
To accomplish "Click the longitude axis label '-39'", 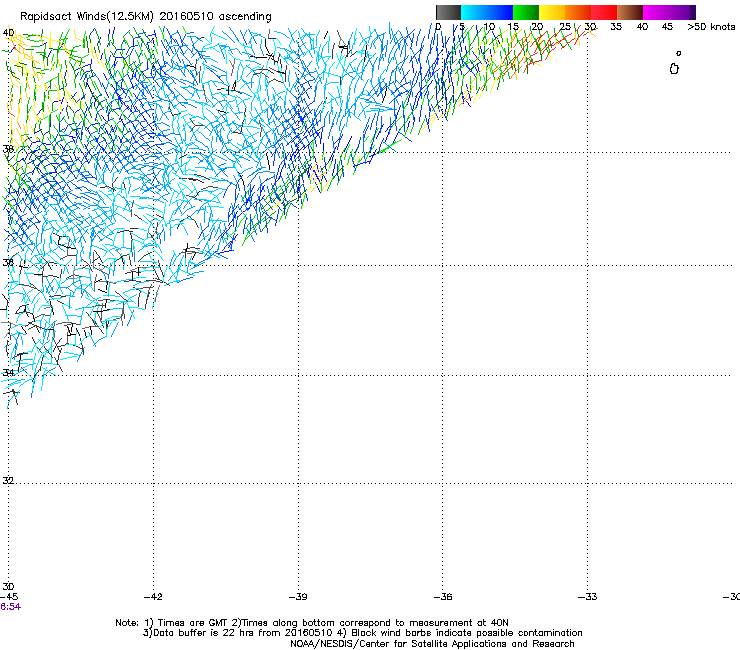I will click(298, 597).
